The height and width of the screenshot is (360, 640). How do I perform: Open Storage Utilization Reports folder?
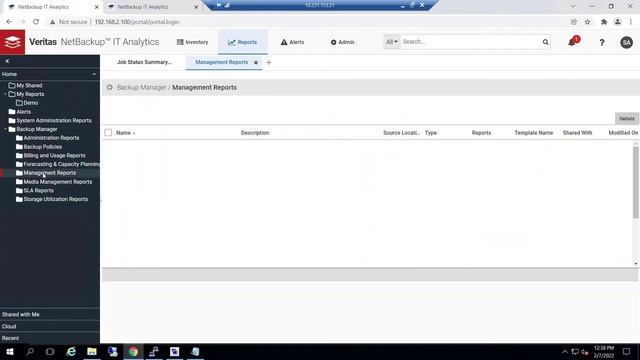click(52, 199)
